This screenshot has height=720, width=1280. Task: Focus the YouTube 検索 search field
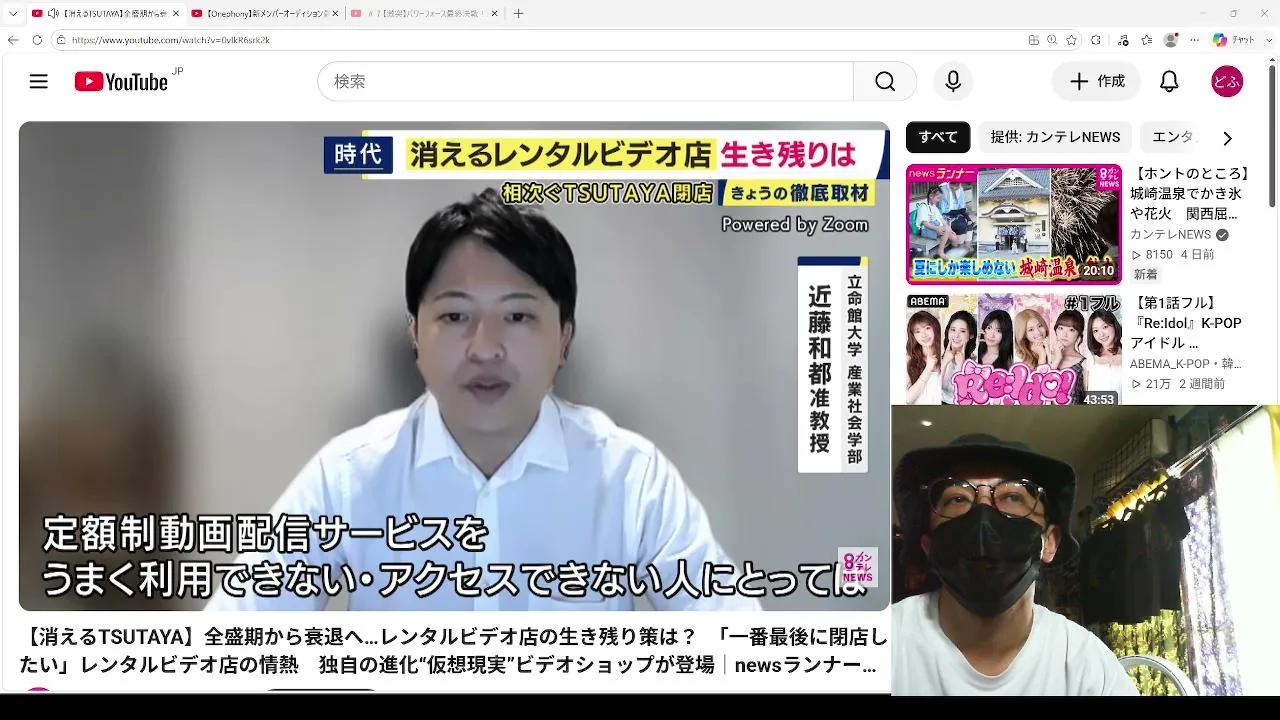[x=586, y=82]
